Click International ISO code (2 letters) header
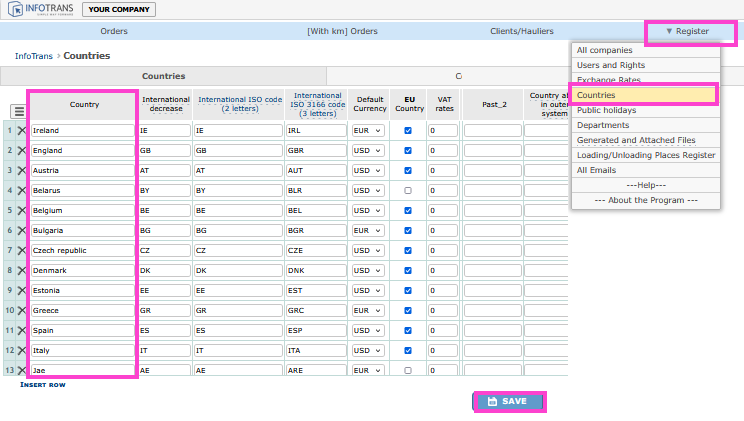Image resolution: width=744 pixels, height=421 pixels. pyautogui.click(x=240, y=104)
